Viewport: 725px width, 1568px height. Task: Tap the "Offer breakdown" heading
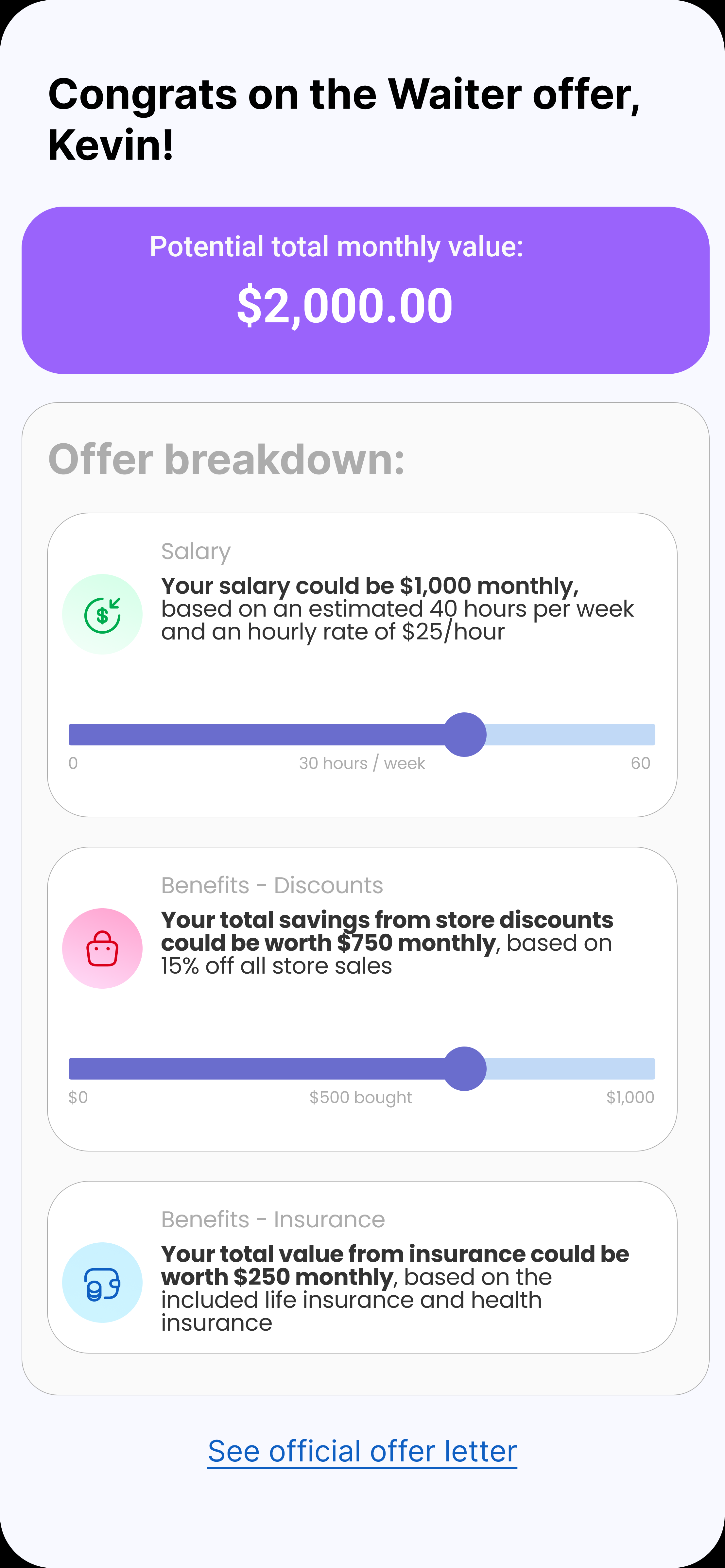(226, 459)
